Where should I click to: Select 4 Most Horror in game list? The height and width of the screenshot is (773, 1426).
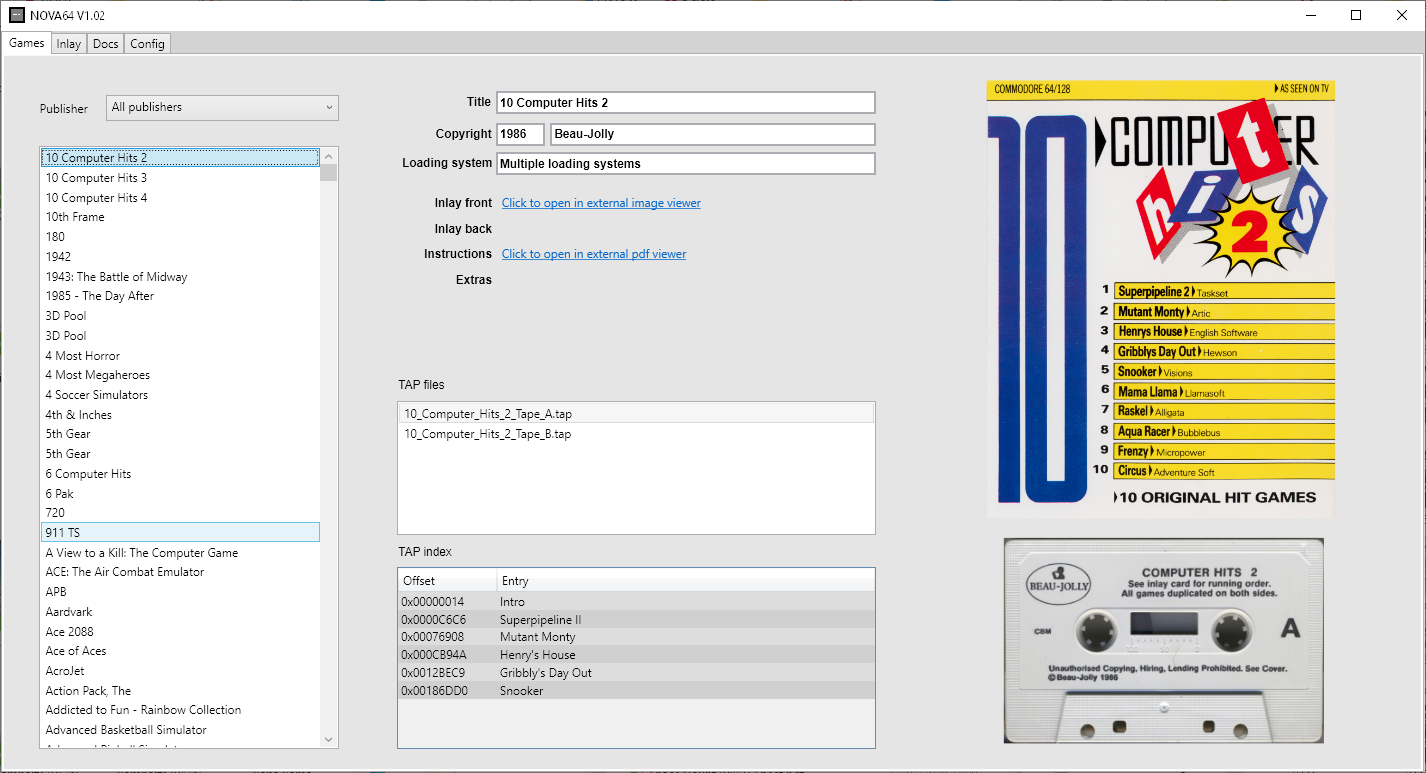pos(180,356)
